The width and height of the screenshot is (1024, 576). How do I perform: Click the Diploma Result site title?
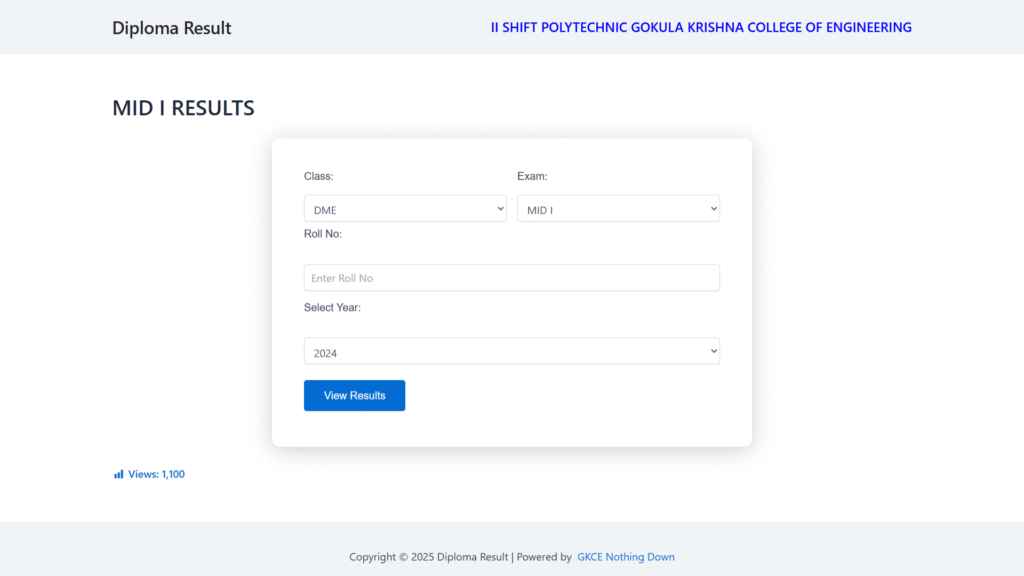tap(171, 28)
